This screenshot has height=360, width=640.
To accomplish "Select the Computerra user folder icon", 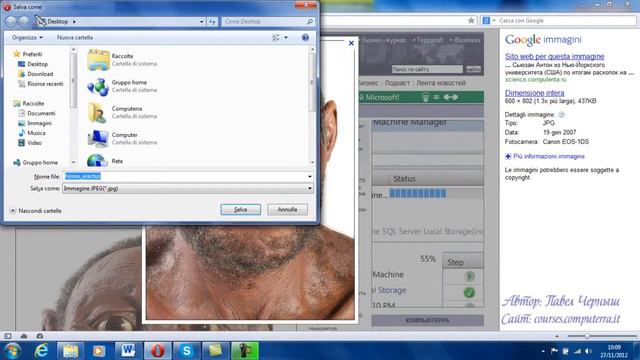I will [98, 112].
